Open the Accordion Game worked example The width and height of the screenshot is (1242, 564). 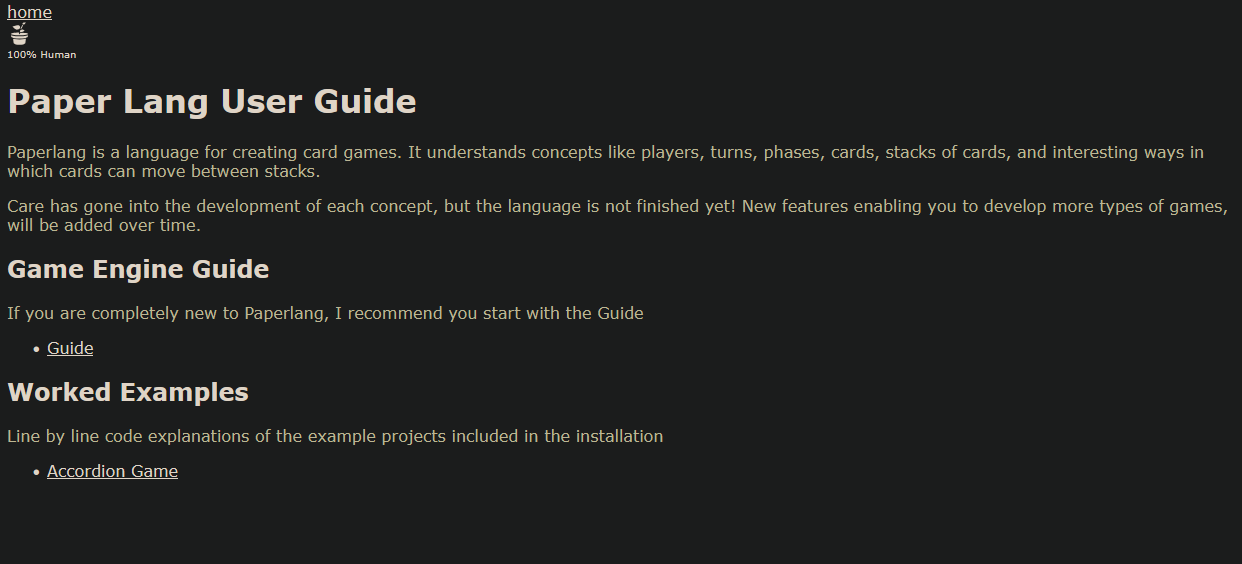[112, 471]
